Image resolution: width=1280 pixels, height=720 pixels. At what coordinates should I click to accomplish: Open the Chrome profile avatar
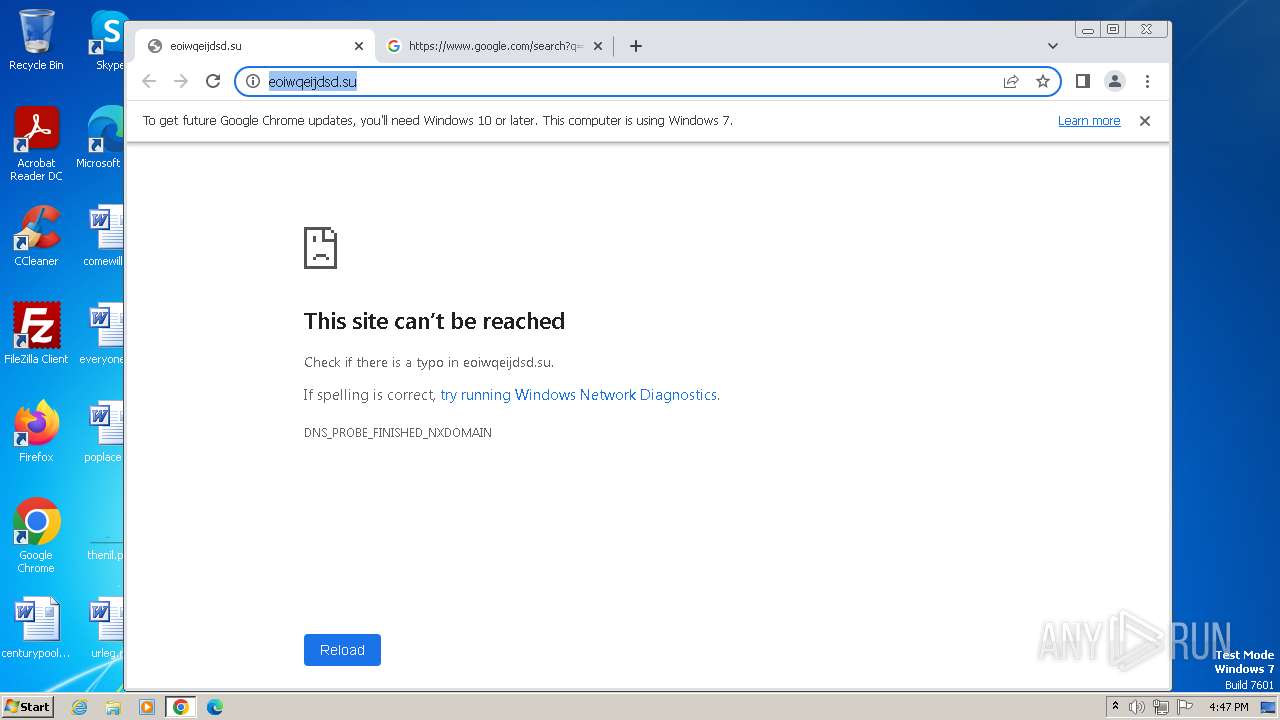[1115, 81]
